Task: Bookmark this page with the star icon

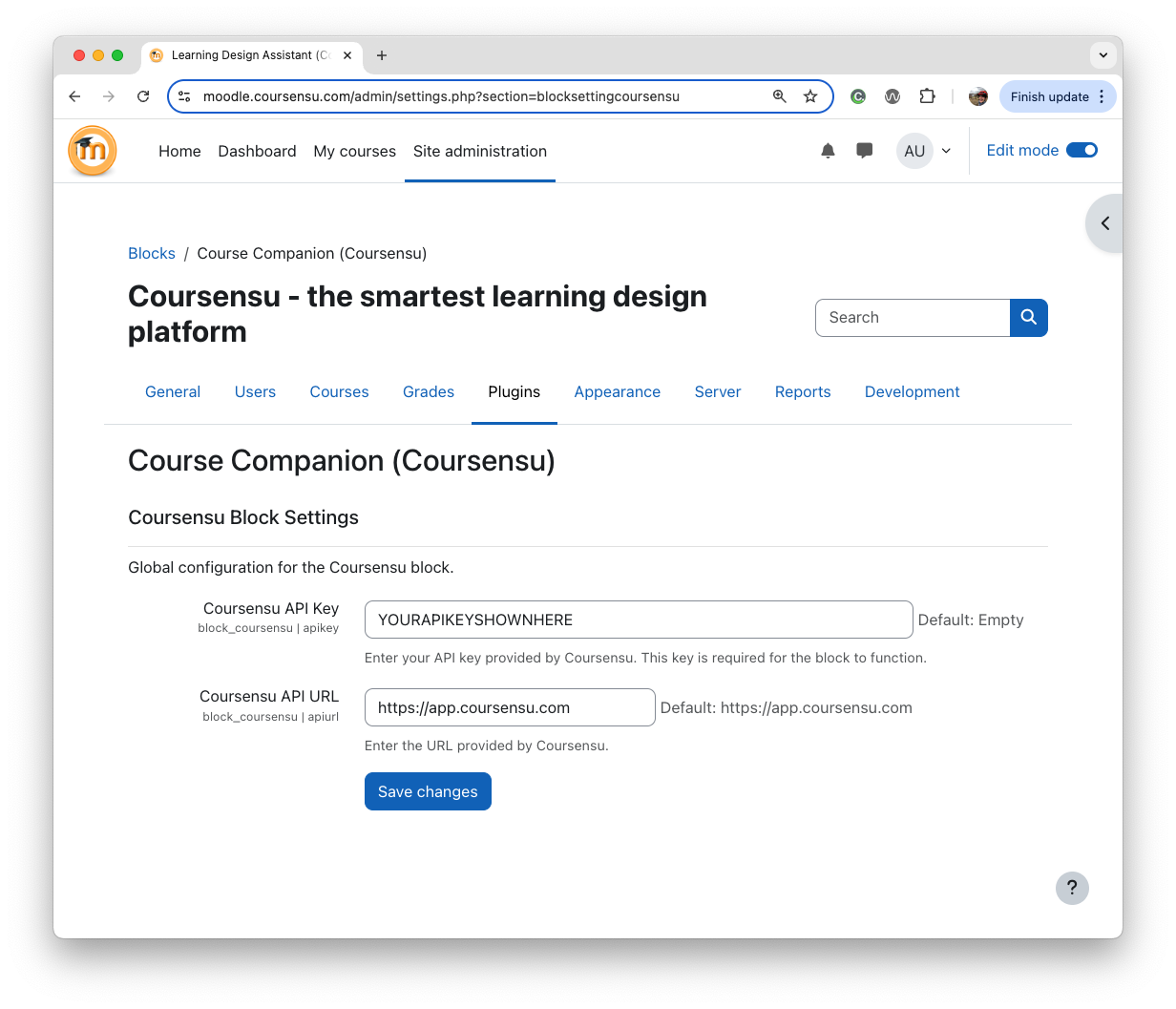Action: [810, 96]
